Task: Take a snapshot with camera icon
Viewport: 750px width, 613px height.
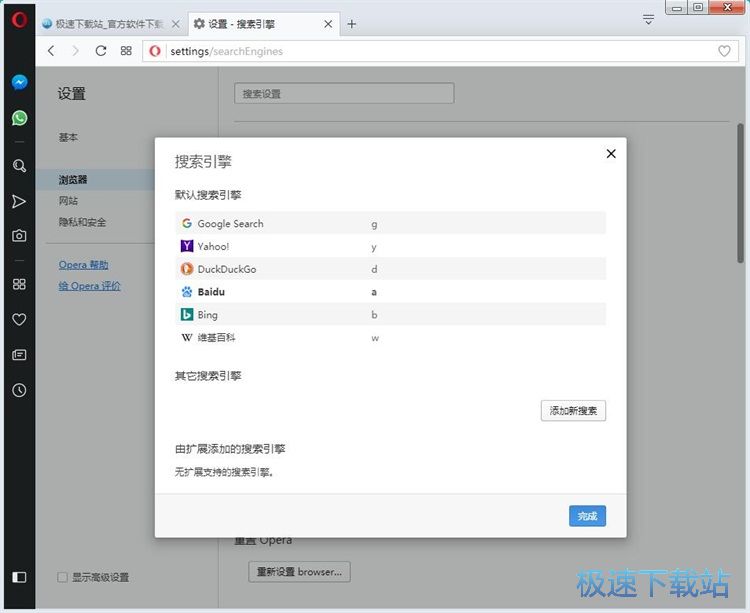Action: coord(19,235)
